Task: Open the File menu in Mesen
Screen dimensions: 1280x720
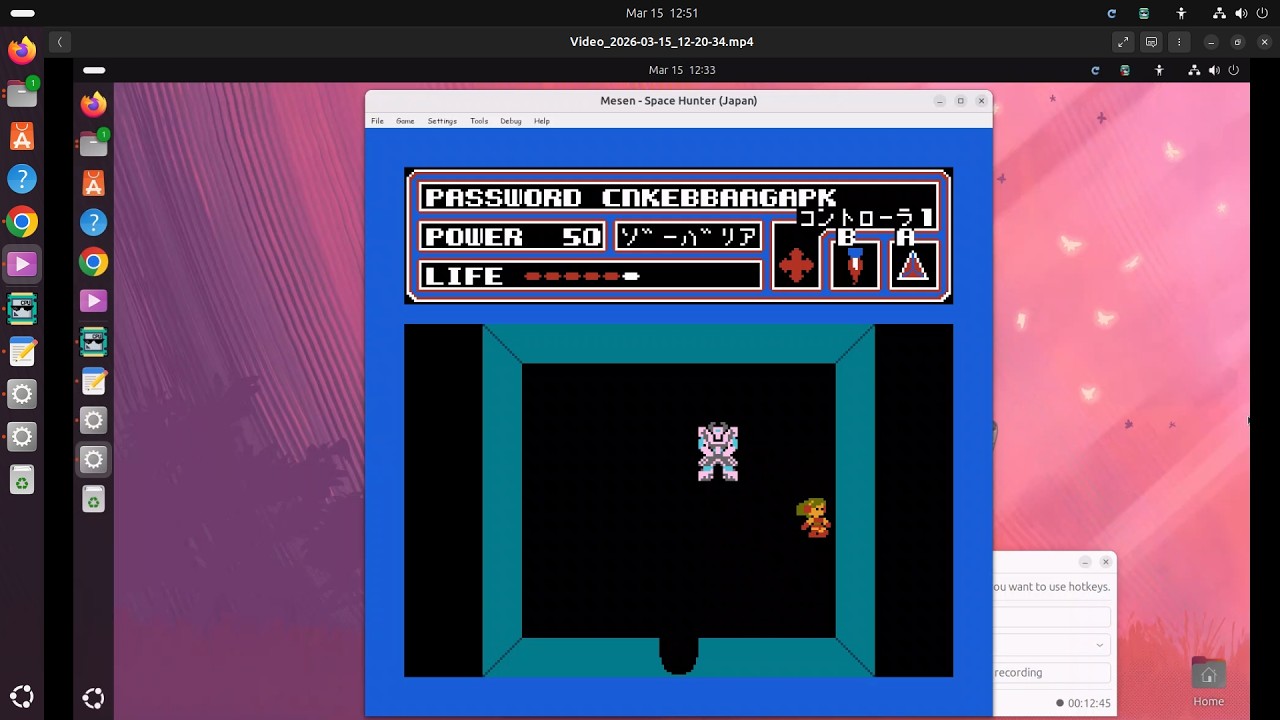Action: 377,121
